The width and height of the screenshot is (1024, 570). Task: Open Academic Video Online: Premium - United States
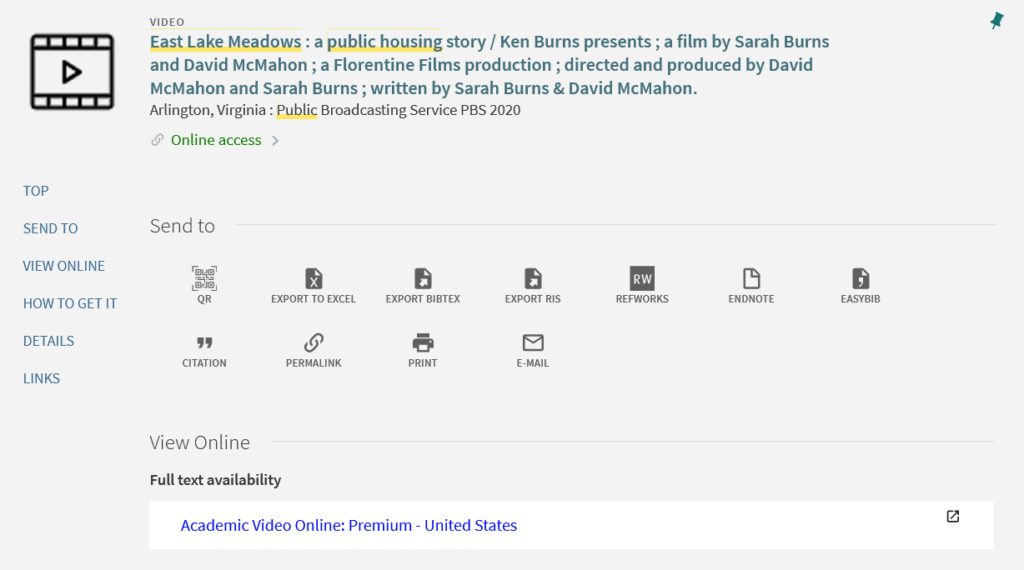coord(349,525)
